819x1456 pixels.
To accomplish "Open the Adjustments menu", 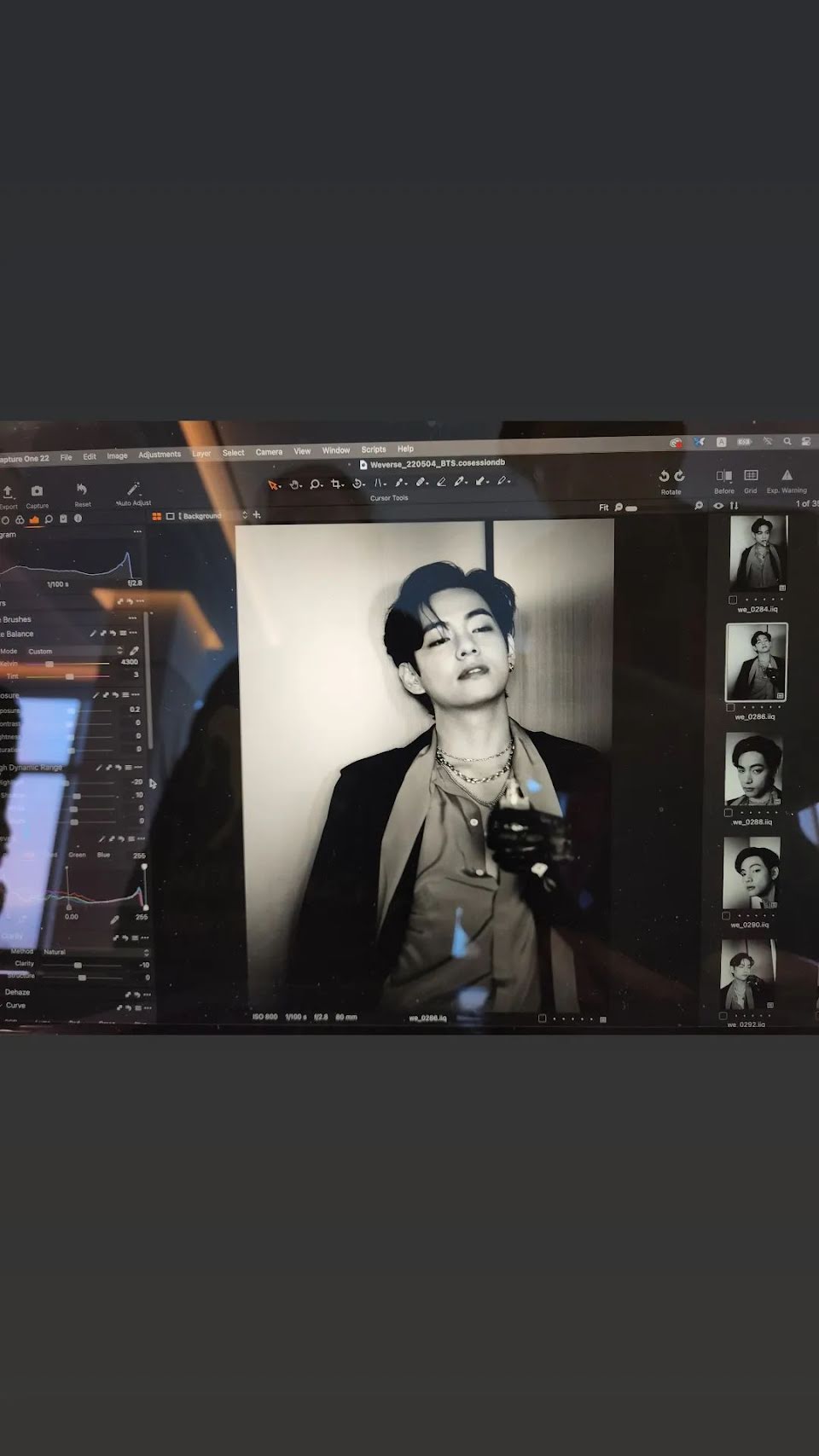I will click(160, 455).
